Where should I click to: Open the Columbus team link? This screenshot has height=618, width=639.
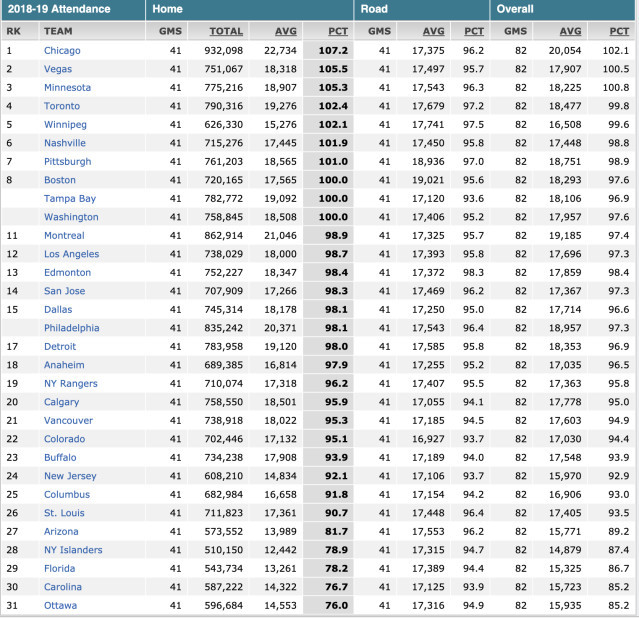tap(67, 494)
